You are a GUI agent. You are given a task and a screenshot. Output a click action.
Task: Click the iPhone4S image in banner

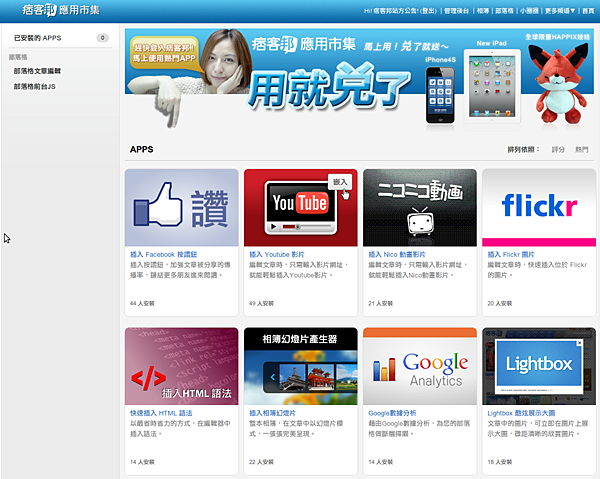coord(440,94)
